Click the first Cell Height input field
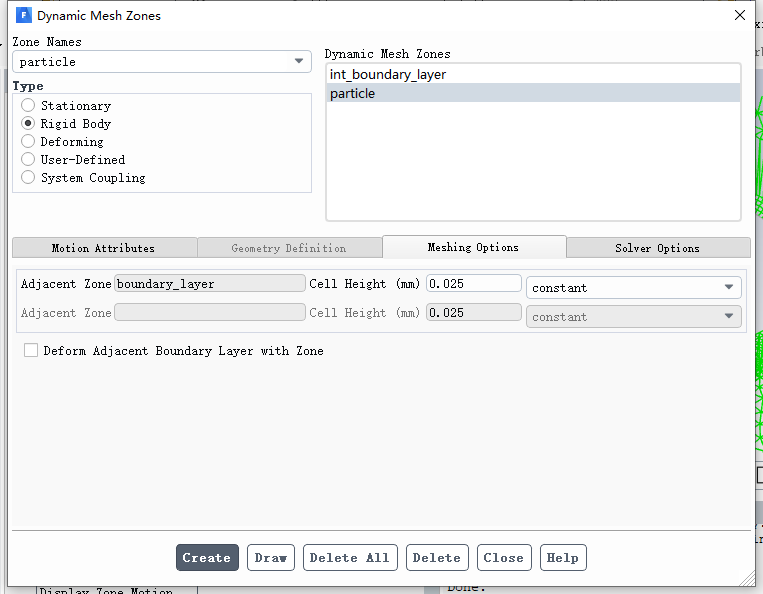 473,284
